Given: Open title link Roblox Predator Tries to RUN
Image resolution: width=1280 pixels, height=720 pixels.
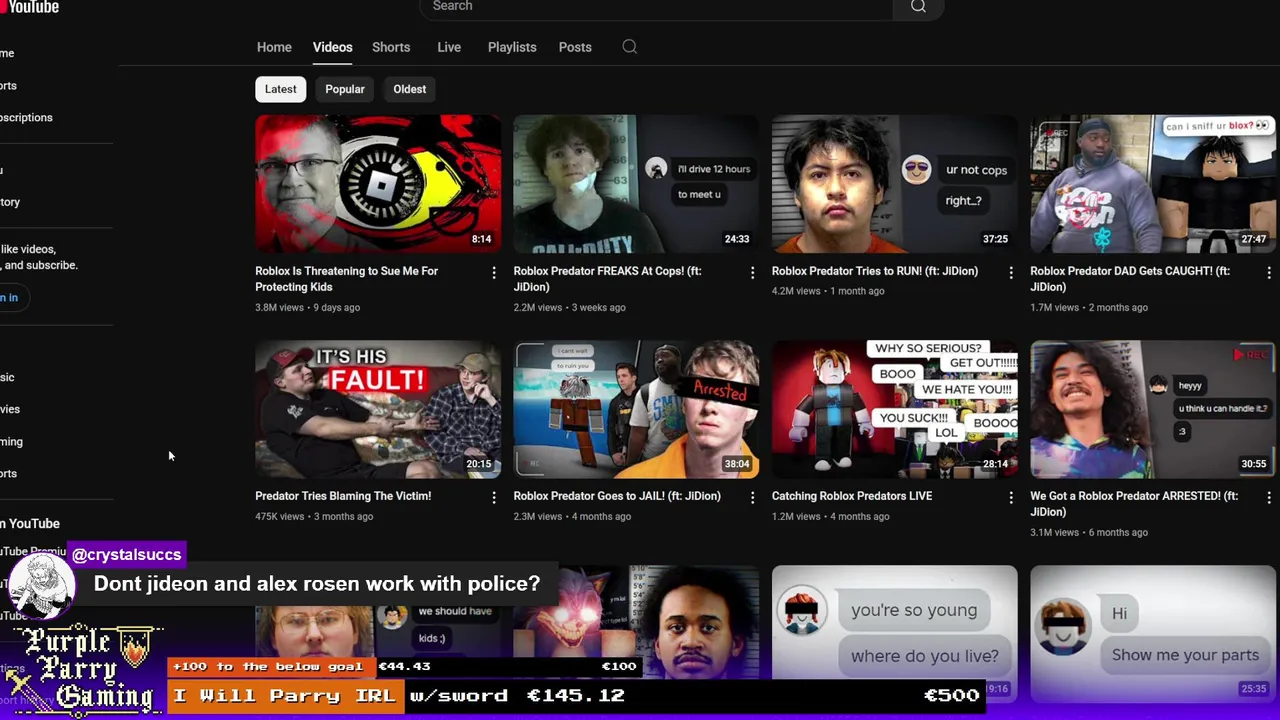Looking at the screenshot, I should coord(875,271).
